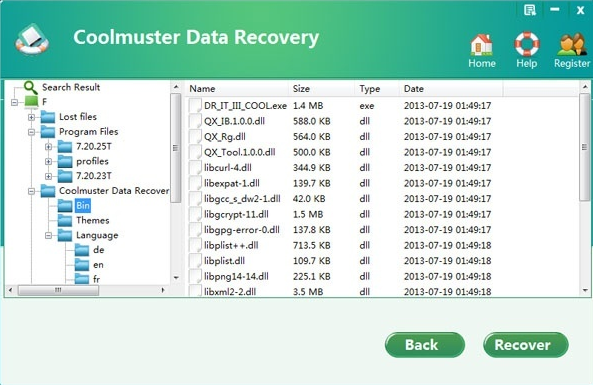Select the Bin tree label

click(x=83, y=206)
